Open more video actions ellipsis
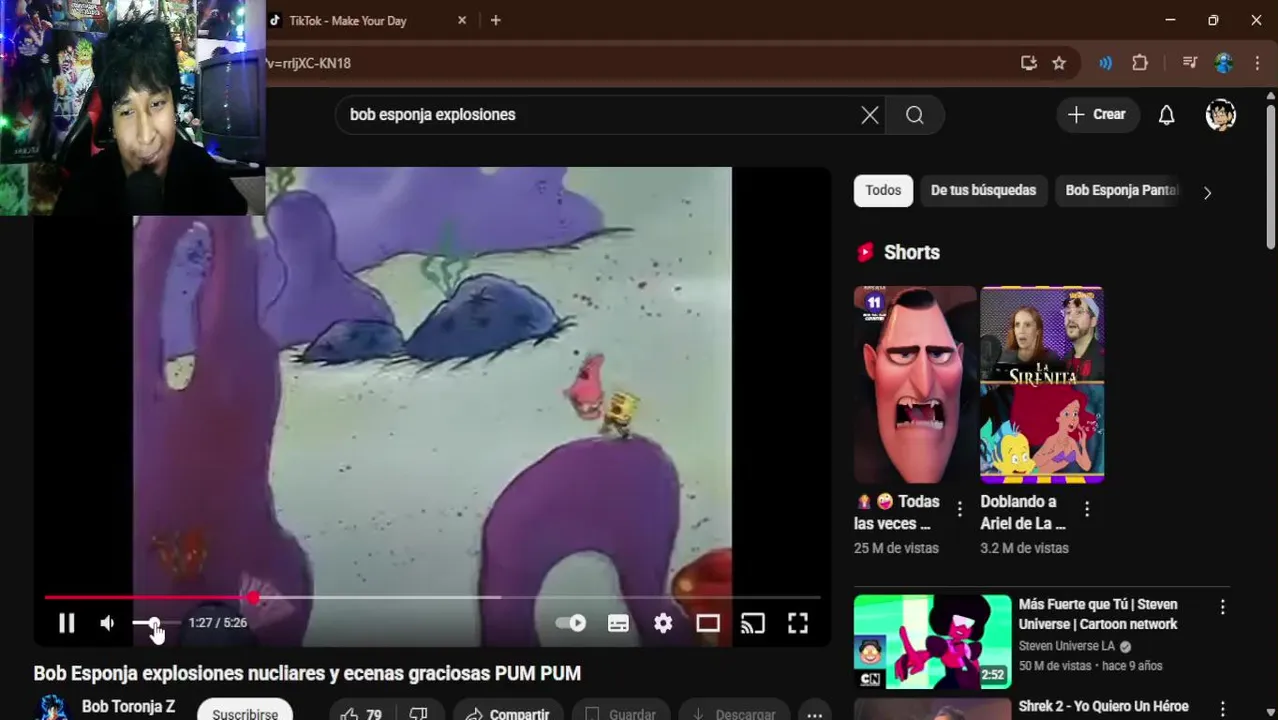 (x=814, y=712)
